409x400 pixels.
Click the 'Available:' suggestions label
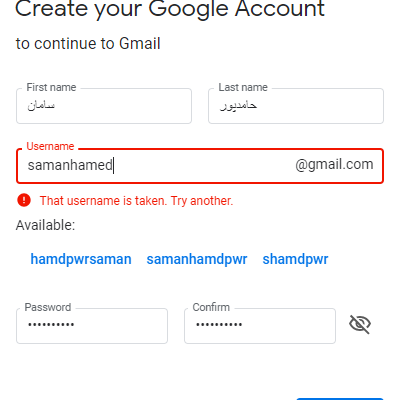(45, 225)
